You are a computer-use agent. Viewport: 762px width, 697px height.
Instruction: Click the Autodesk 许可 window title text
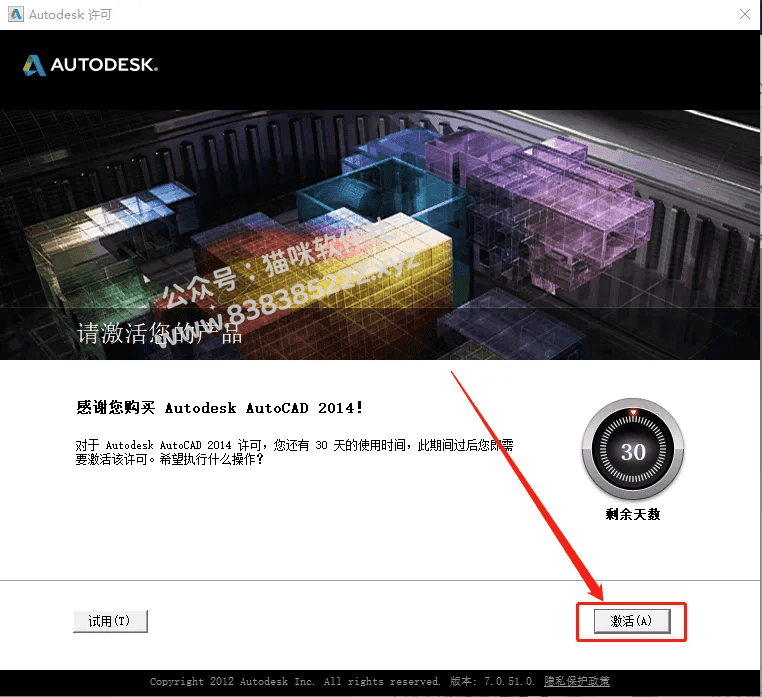70,15
